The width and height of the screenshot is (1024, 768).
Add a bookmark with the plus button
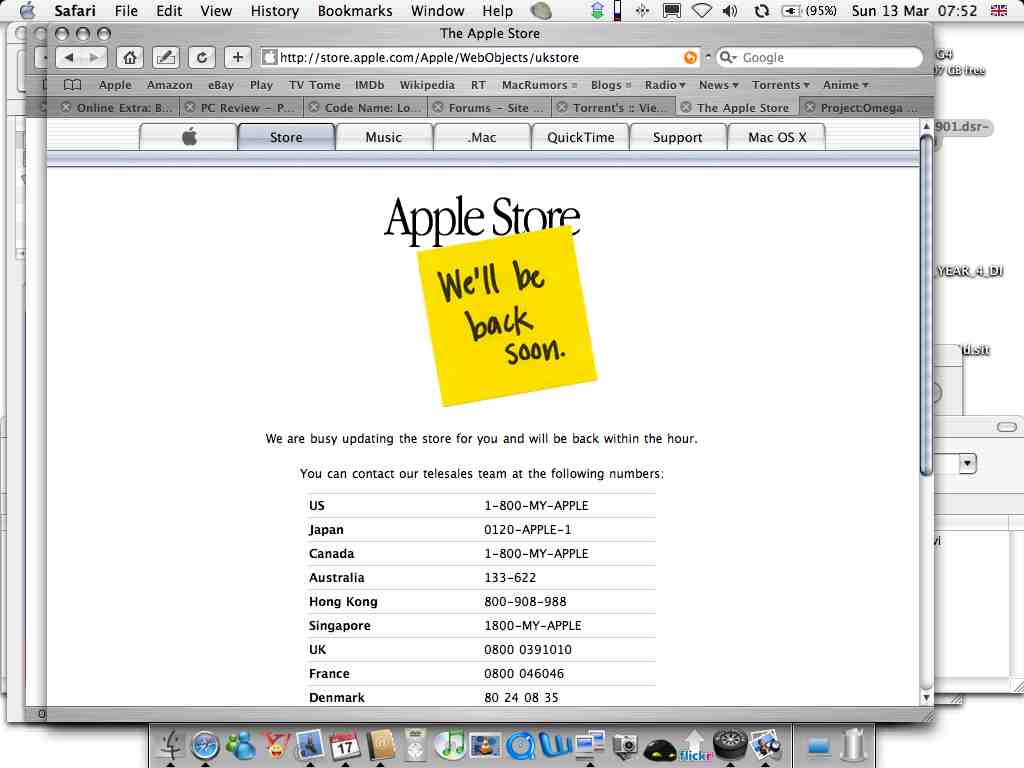coord(238,57)
